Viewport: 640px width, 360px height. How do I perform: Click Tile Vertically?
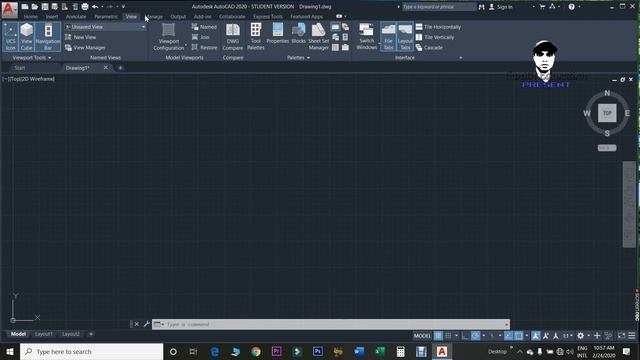[x=435, y=37]
